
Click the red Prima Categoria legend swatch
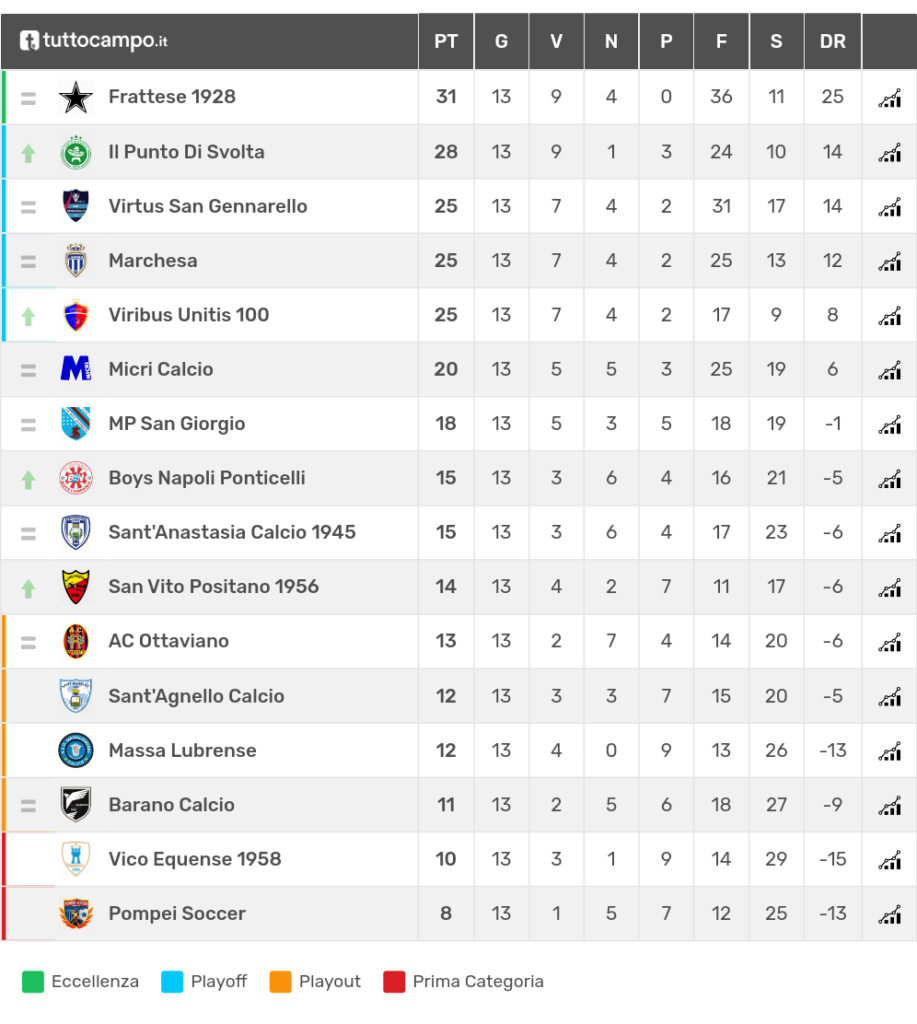[394, 982]
